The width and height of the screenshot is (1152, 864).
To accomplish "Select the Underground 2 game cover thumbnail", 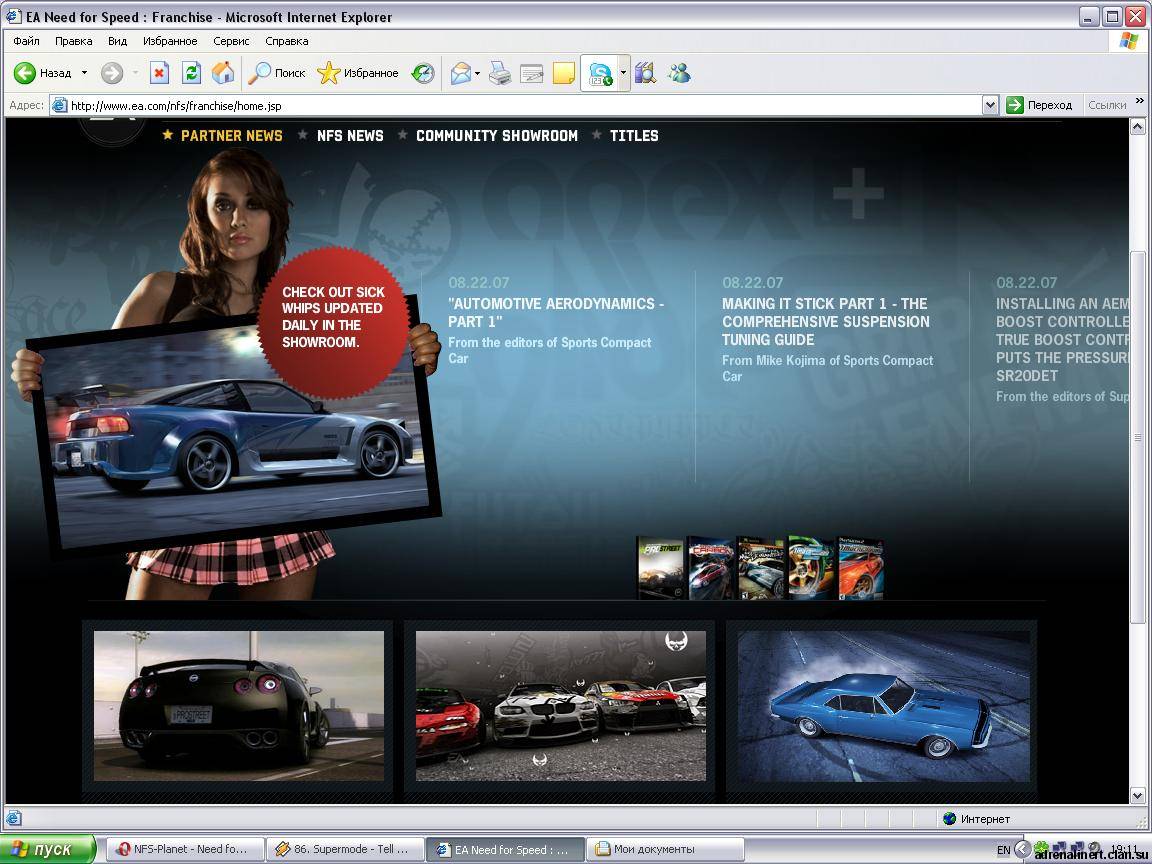I will coord(811,568).
